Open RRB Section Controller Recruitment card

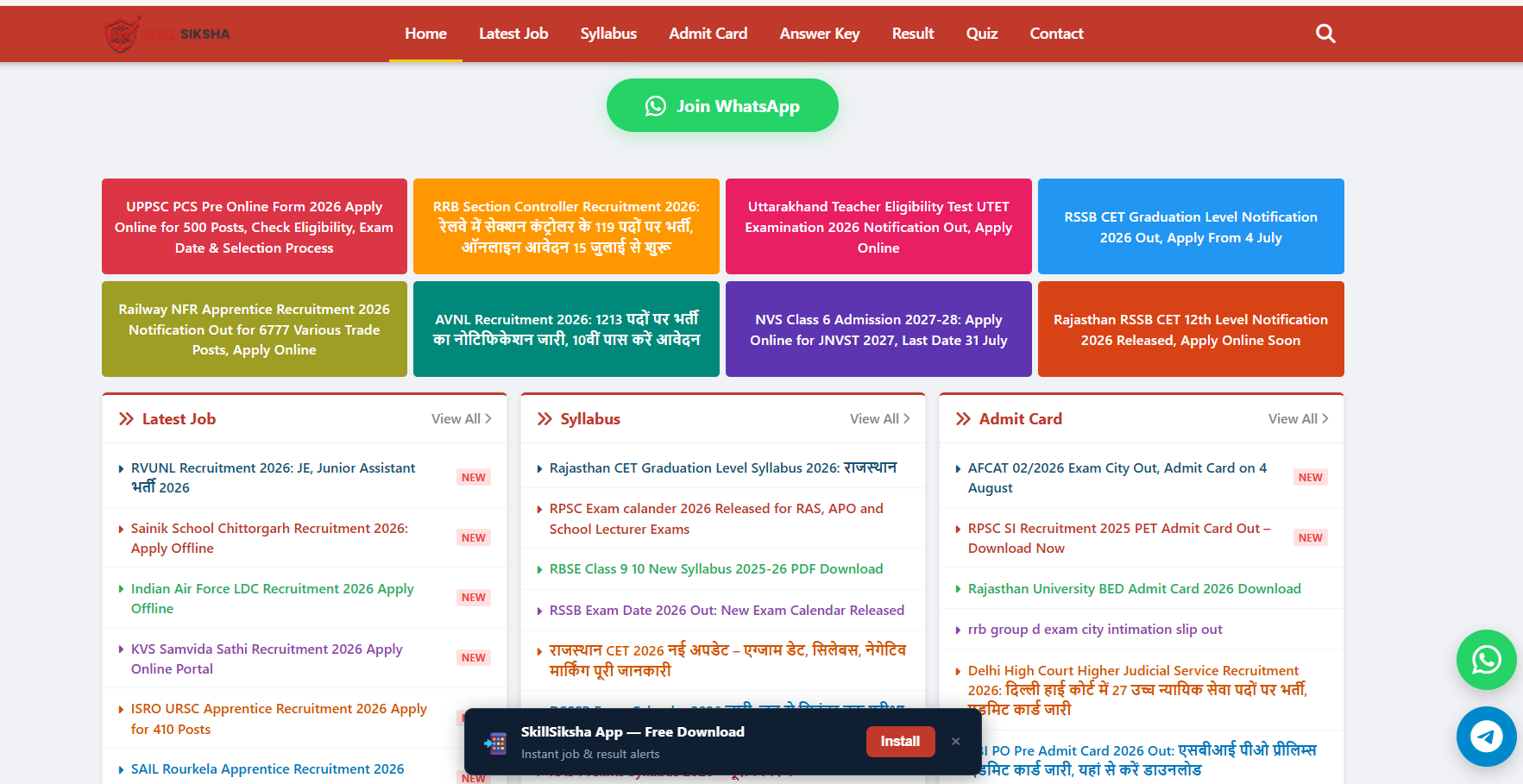point(566,227)
